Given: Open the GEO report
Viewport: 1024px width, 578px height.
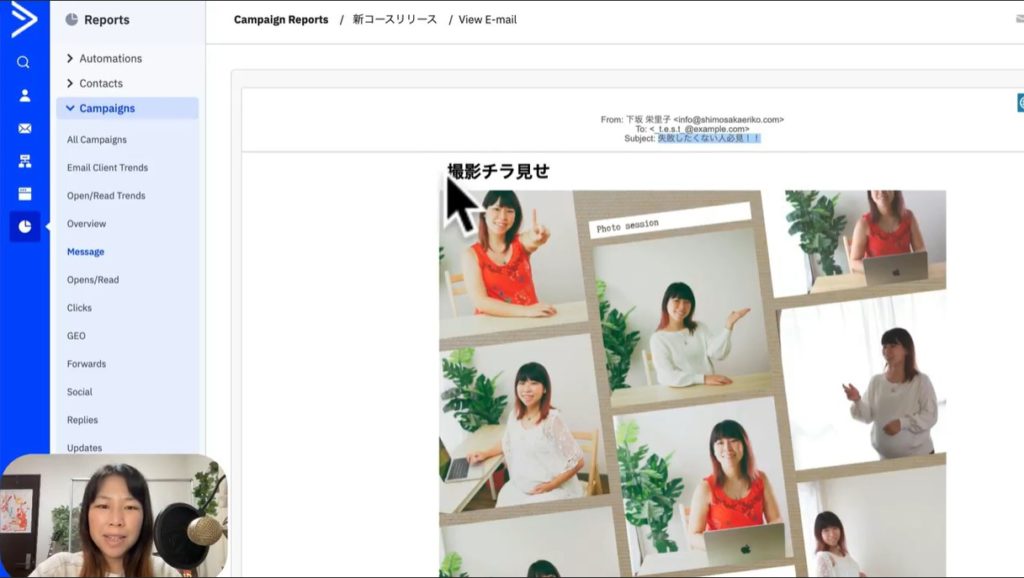Looking at the screenshot, I should coord(76,336).
